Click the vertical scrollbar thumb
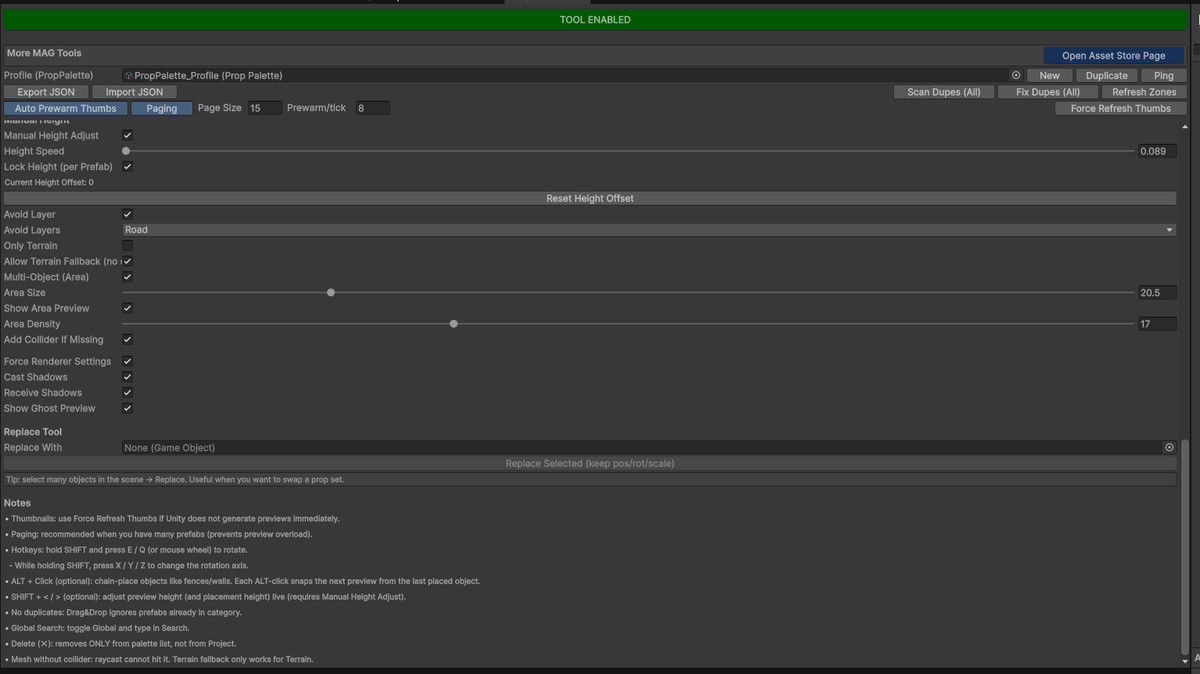Viewport: 1200px width, 674px height. tap(1187, 546)
